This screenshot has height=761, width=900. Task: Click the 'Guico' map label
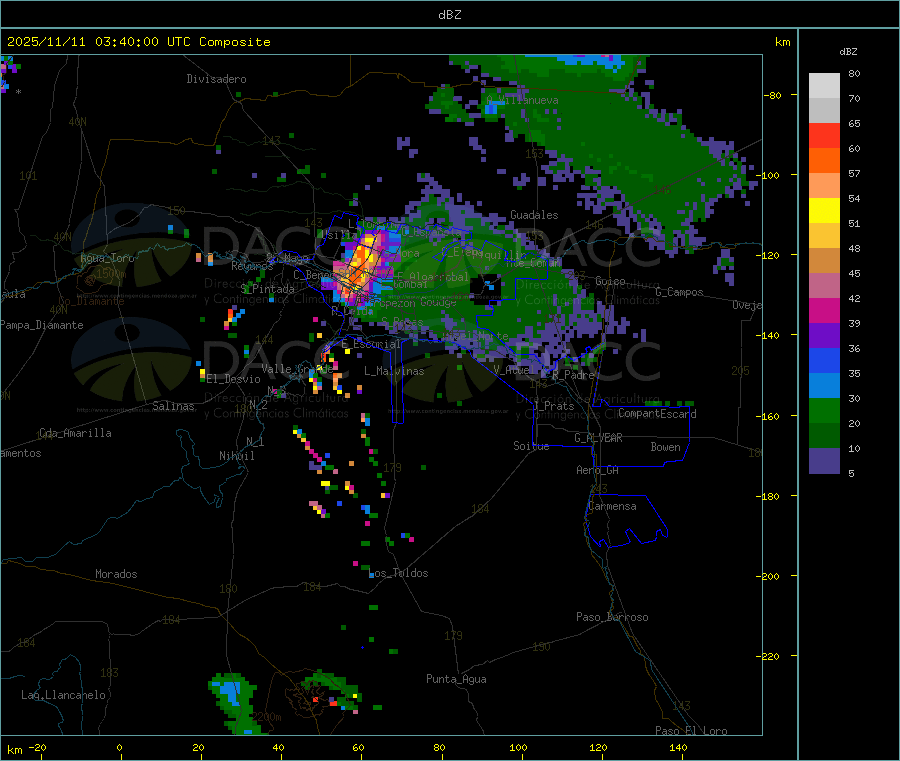pyautogui.click(x=610, y=281)
